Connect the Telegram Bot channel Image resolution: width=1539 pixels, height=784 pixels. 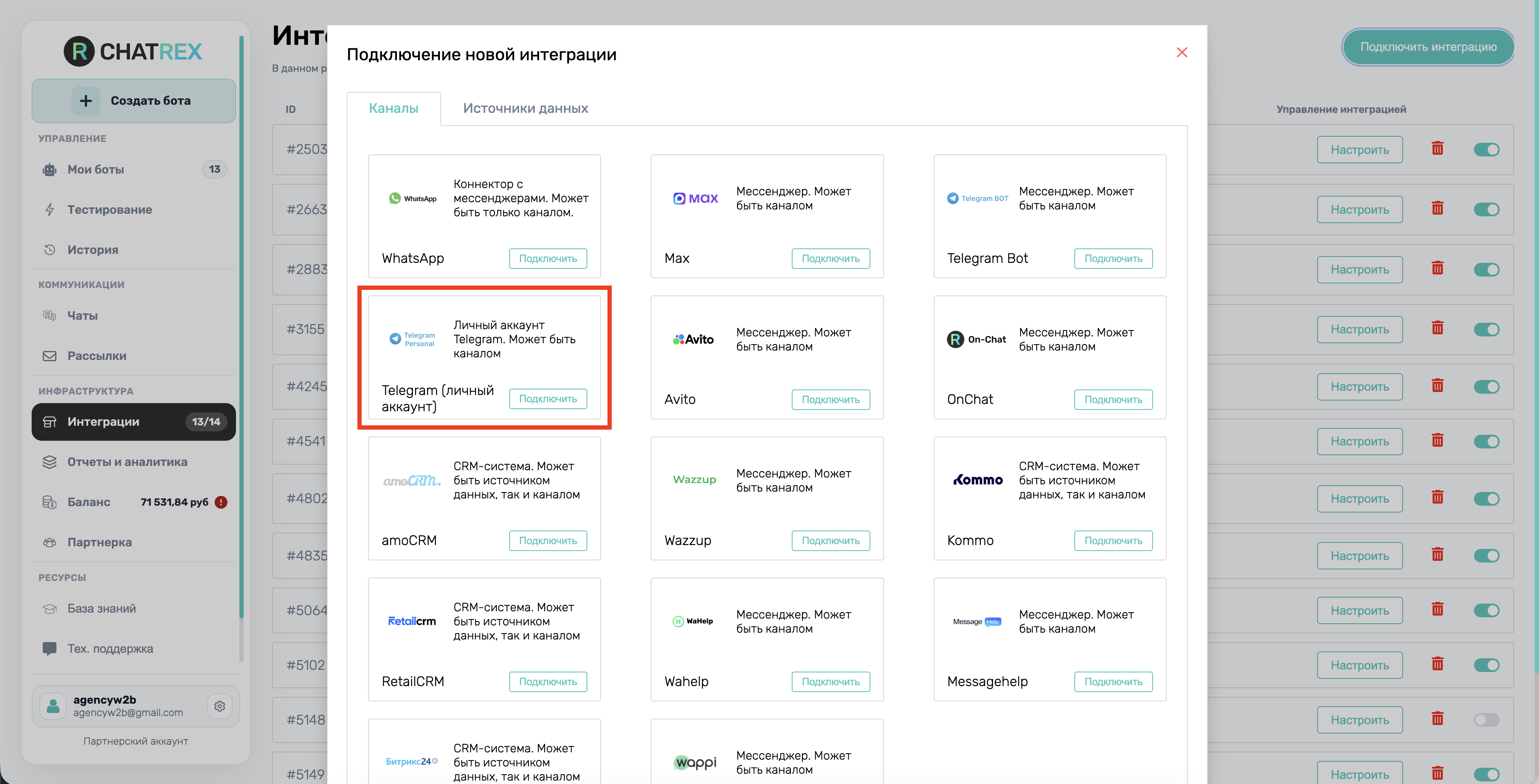1113,259
